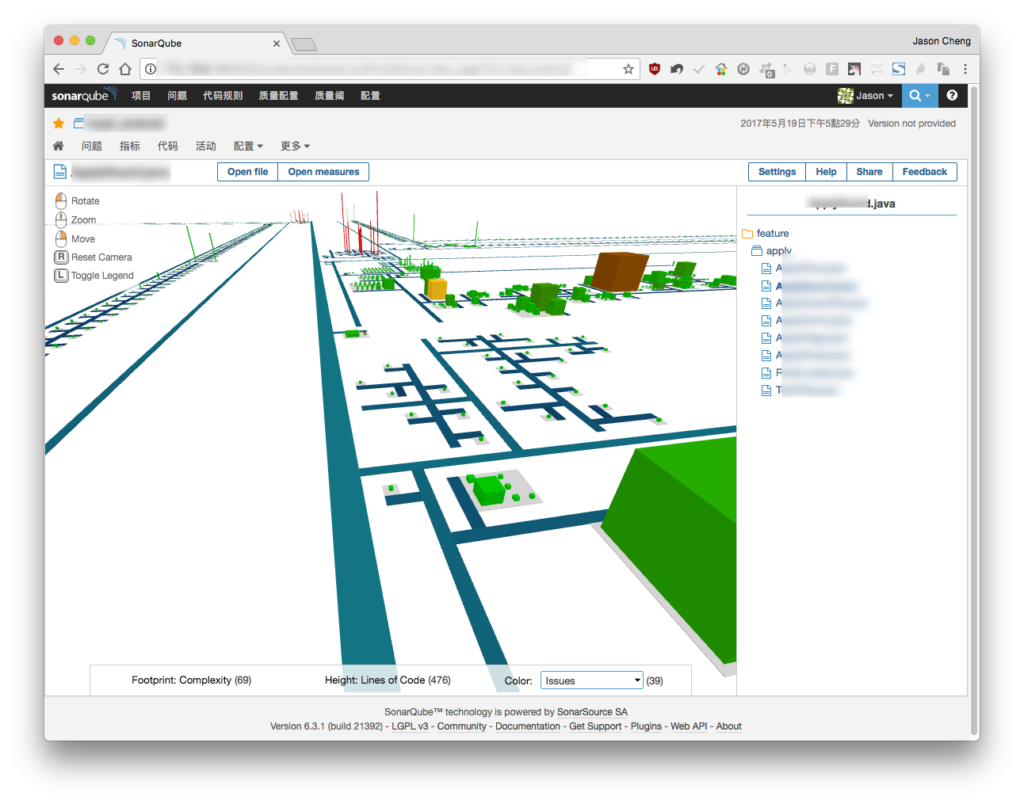
Task: Expand the 配置 dropdown in project navigation
Action: coord(248,146)
